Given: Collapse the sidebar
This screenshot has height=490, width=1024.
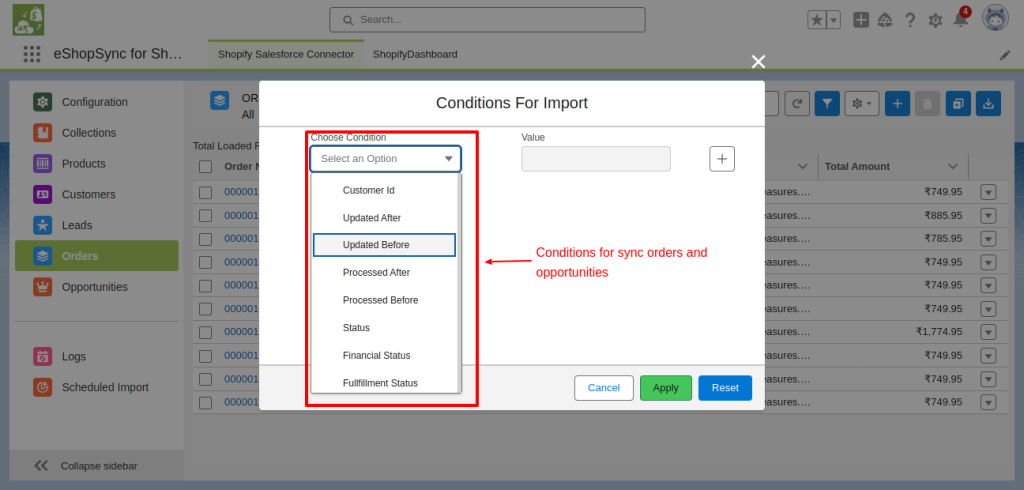Looking at the screenshot, I should click(x=97, y=466).
